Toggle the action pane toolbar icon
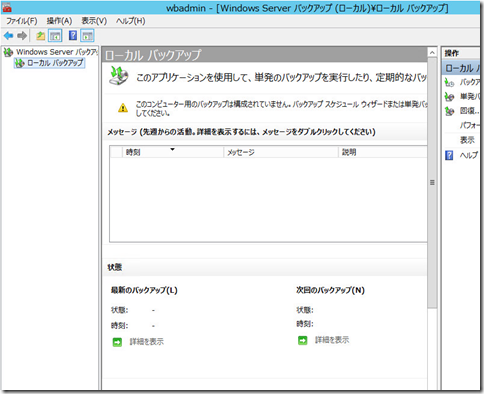Image resolution: width=484 pixels, height=394 pixels. [87, 35]
